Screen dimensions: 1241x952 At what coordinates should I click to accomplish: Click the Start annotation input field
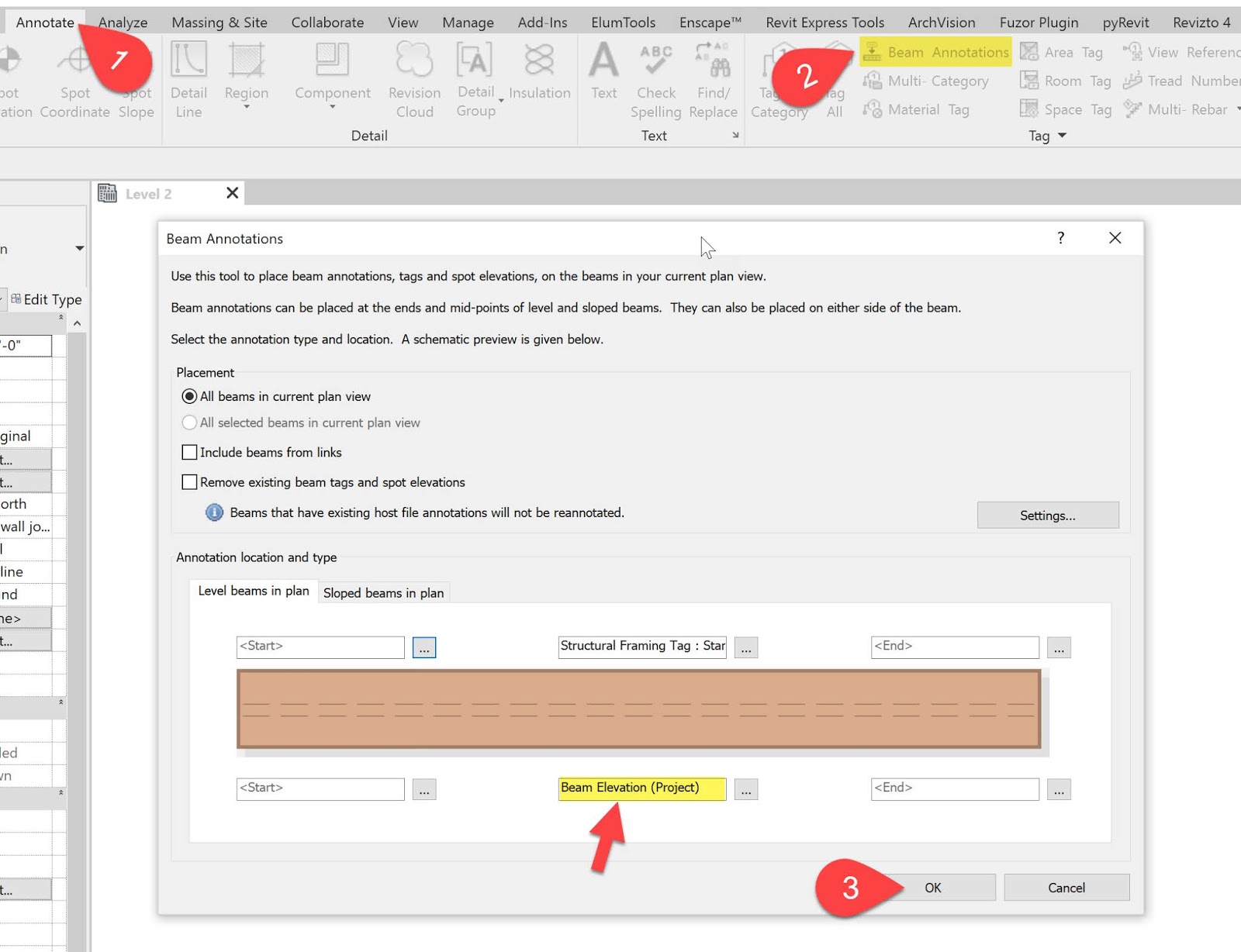pos(319,647)
